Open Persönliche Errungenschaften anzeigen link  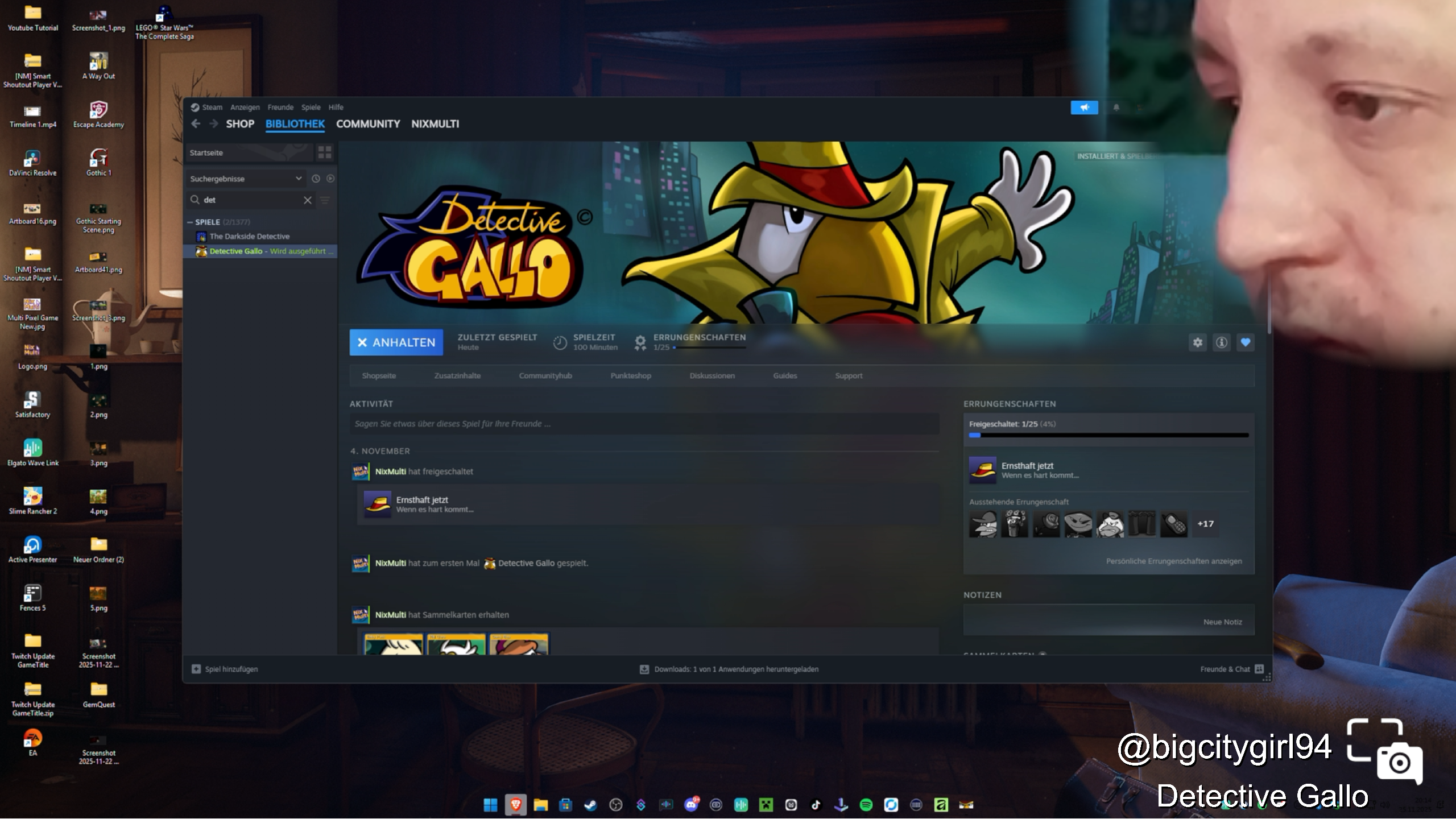1174,561
